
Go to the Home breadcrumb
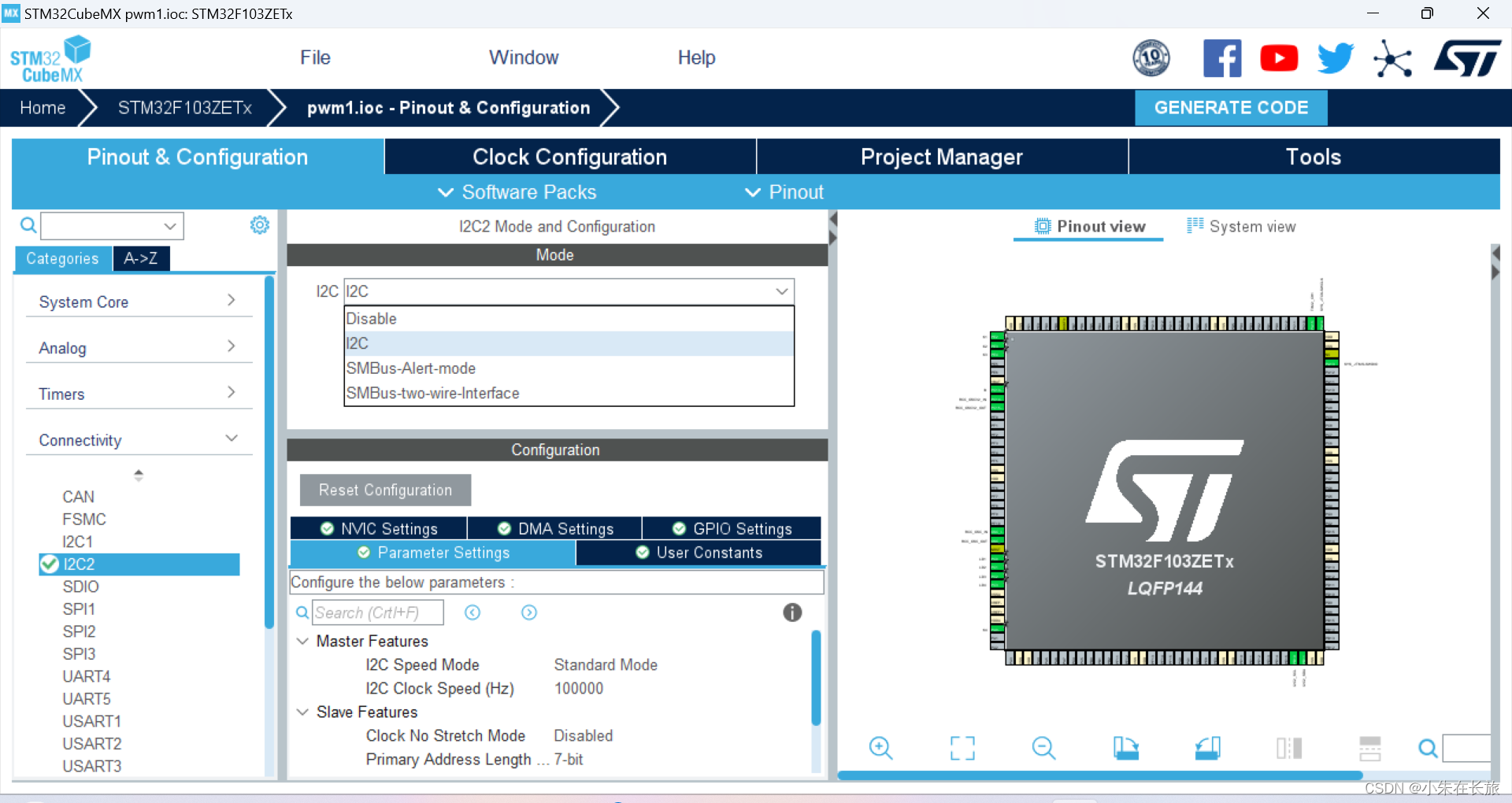point(43,108)
